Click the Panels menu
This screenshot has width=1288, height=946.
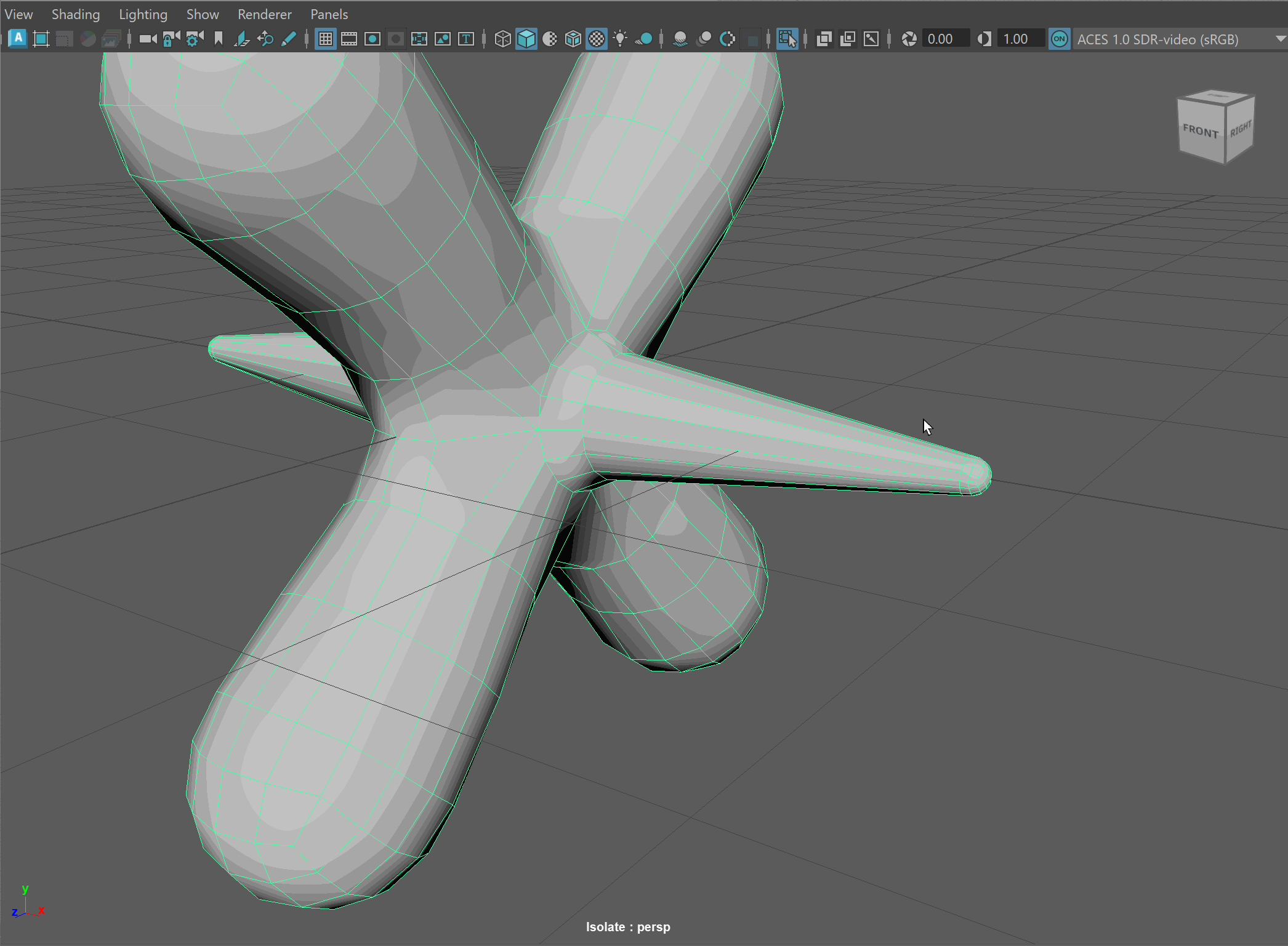pos(329,14)
